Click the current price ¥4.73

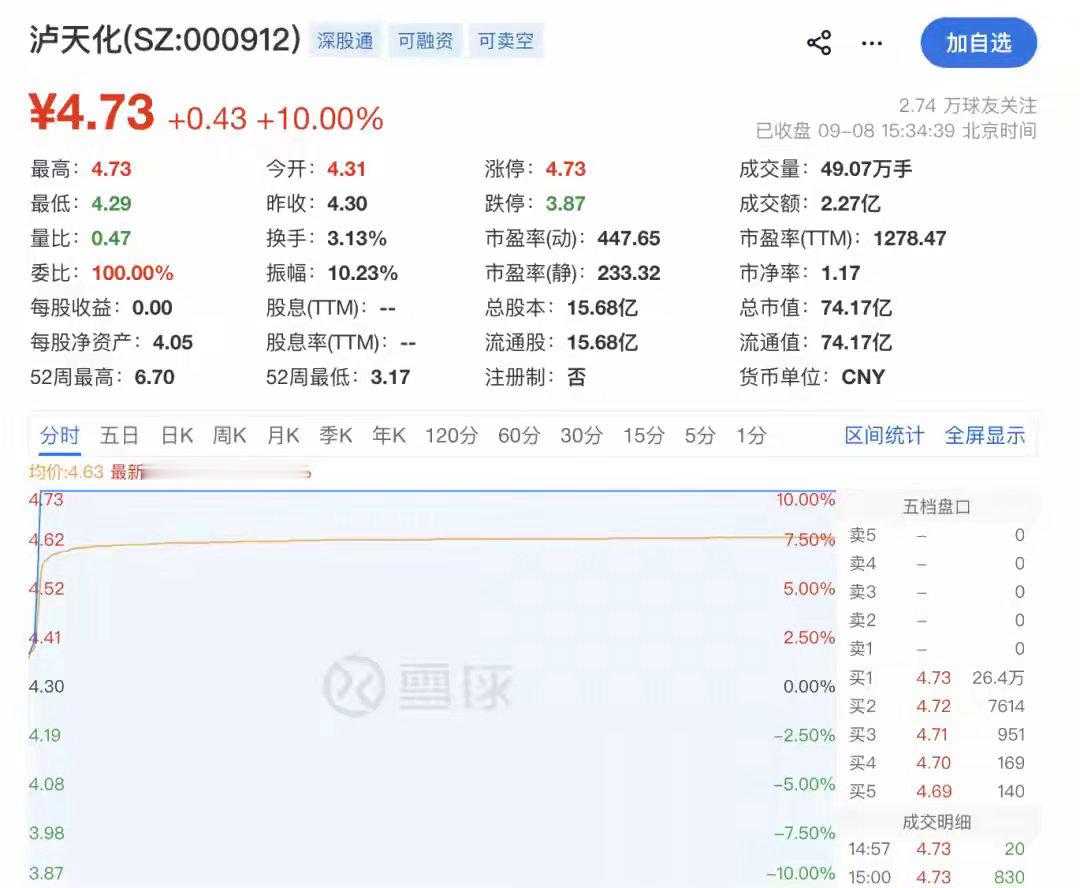pos(92,113)
